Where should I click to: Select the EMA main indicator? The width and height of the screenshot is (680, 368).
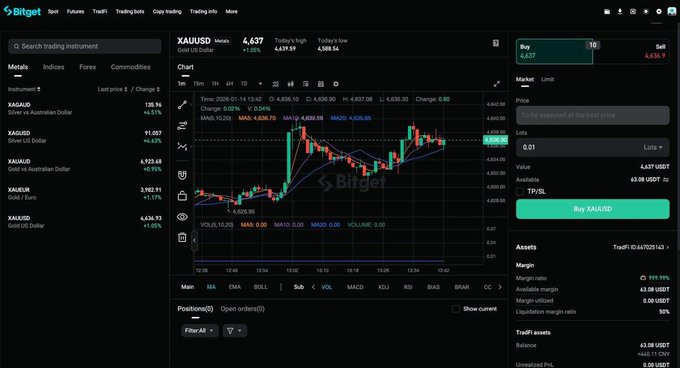235,287
